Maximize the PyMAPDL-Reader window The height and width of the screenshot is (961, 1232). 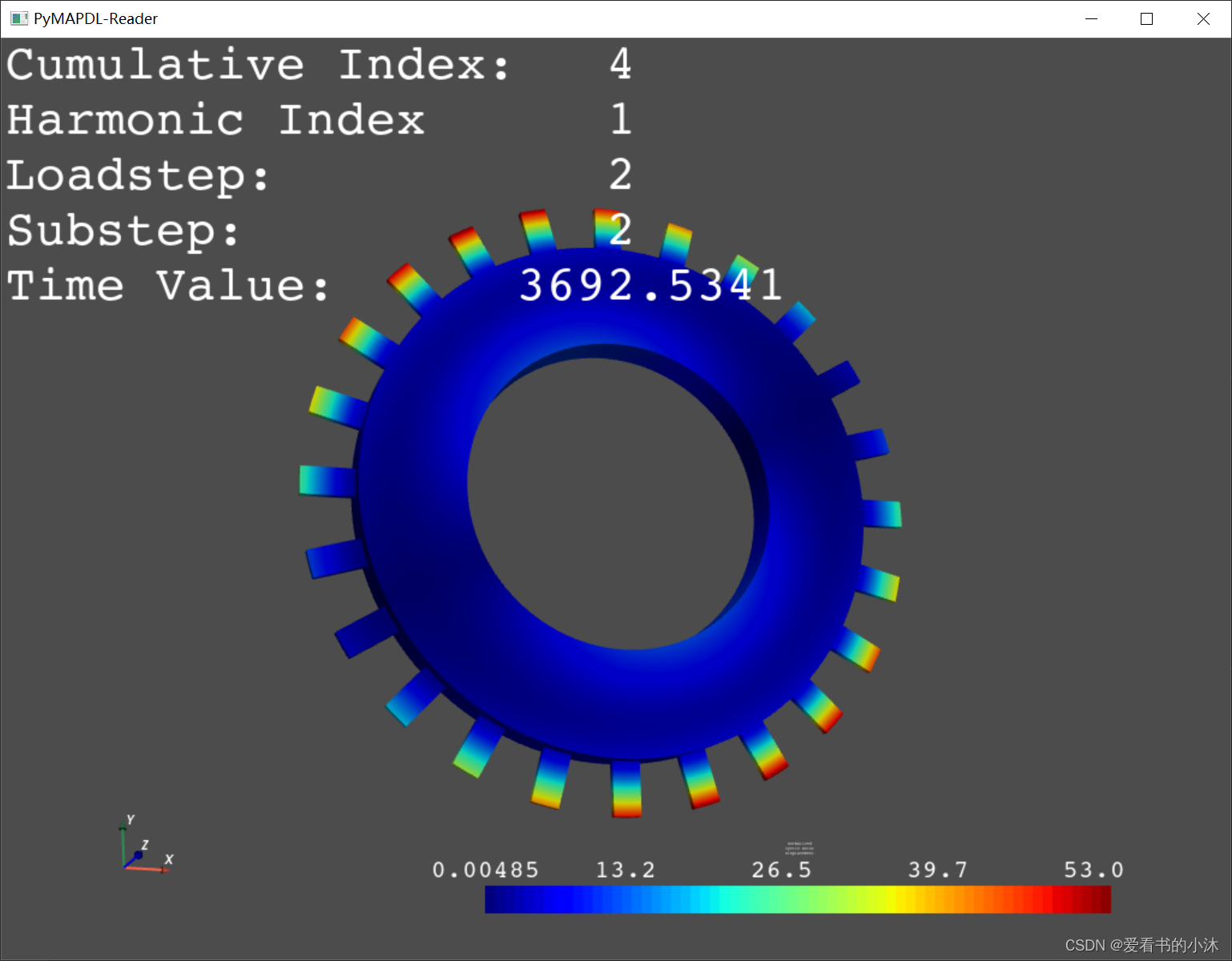[1146, 18]
